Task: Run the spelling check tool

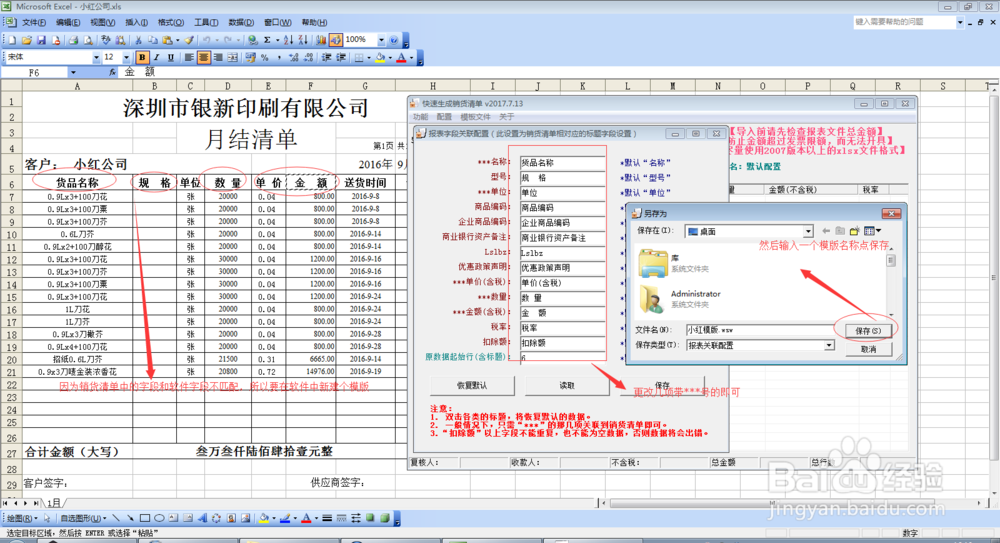Action: coord(106,40)
